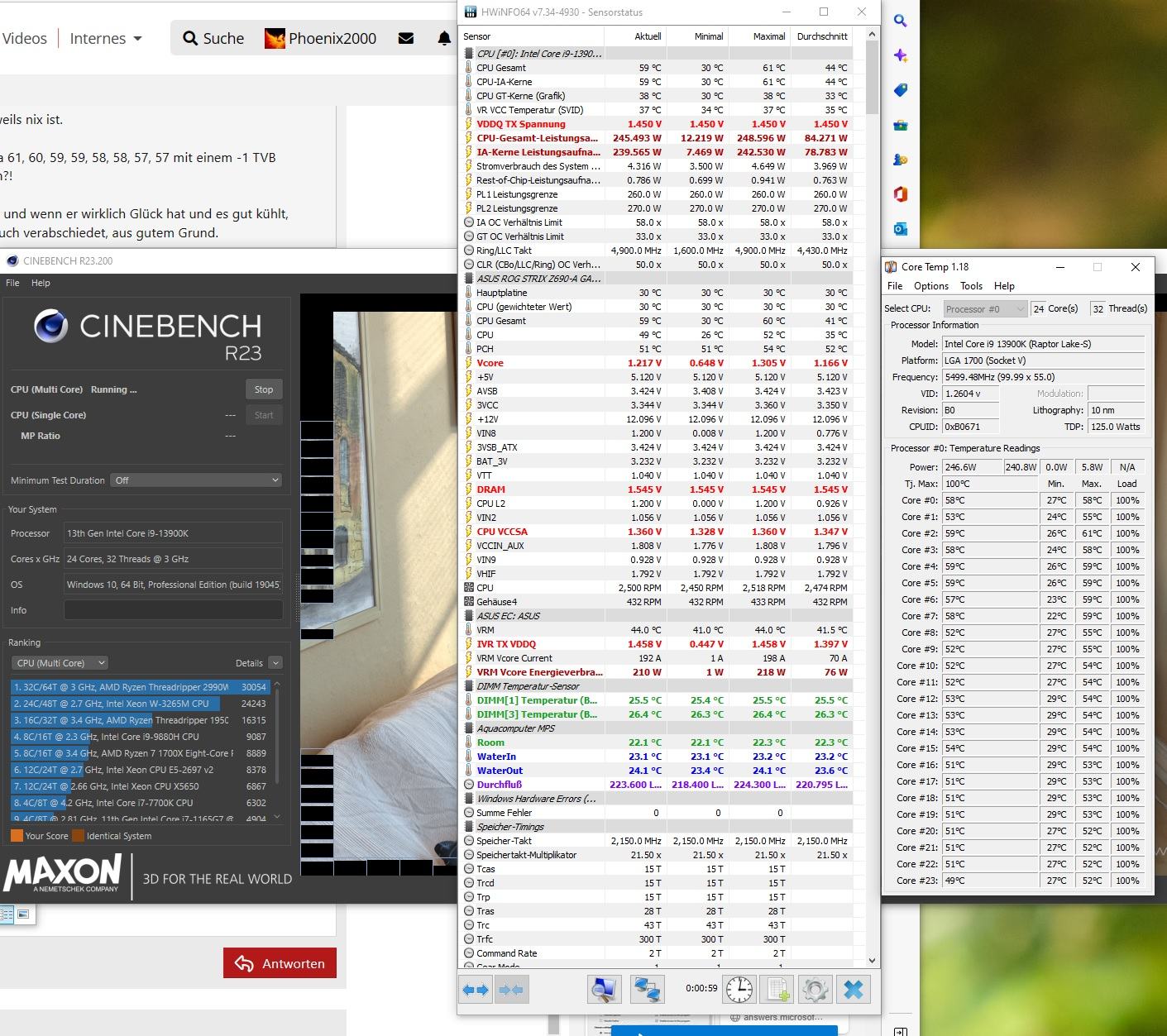Select the Core i7-7700K ranking row

tap(141, 803)
